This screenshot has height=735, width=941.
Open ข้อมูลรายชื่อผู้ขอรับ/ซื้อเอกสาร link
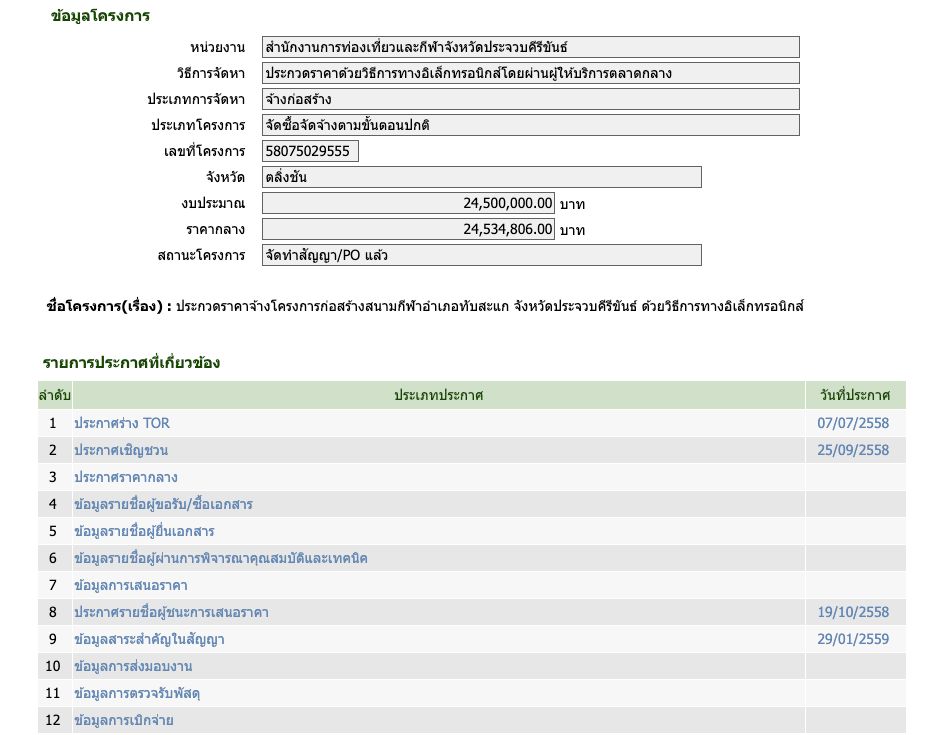point(163,504)
